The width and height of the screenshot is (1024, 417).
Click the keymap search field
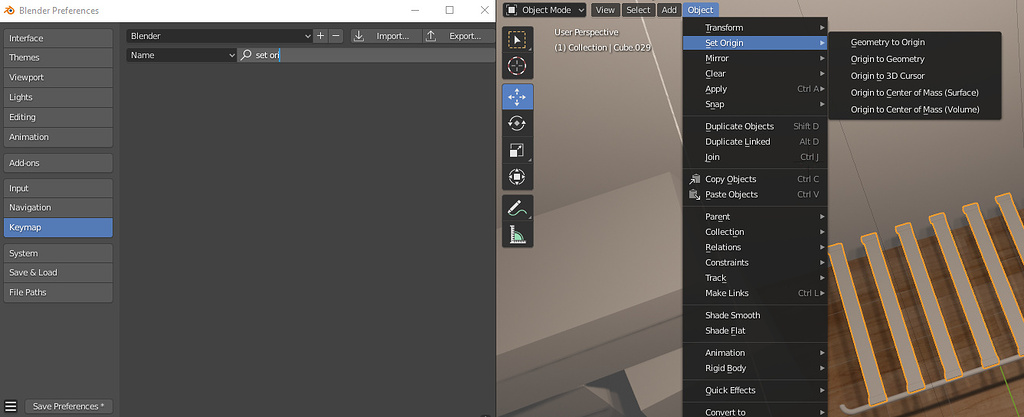(366, 55)
